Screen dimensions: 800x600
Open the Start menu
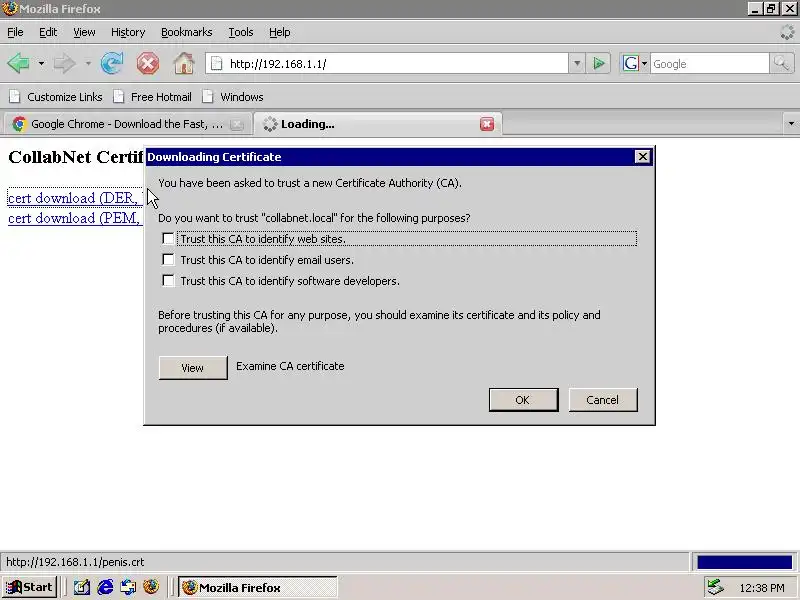coord(29,587)
